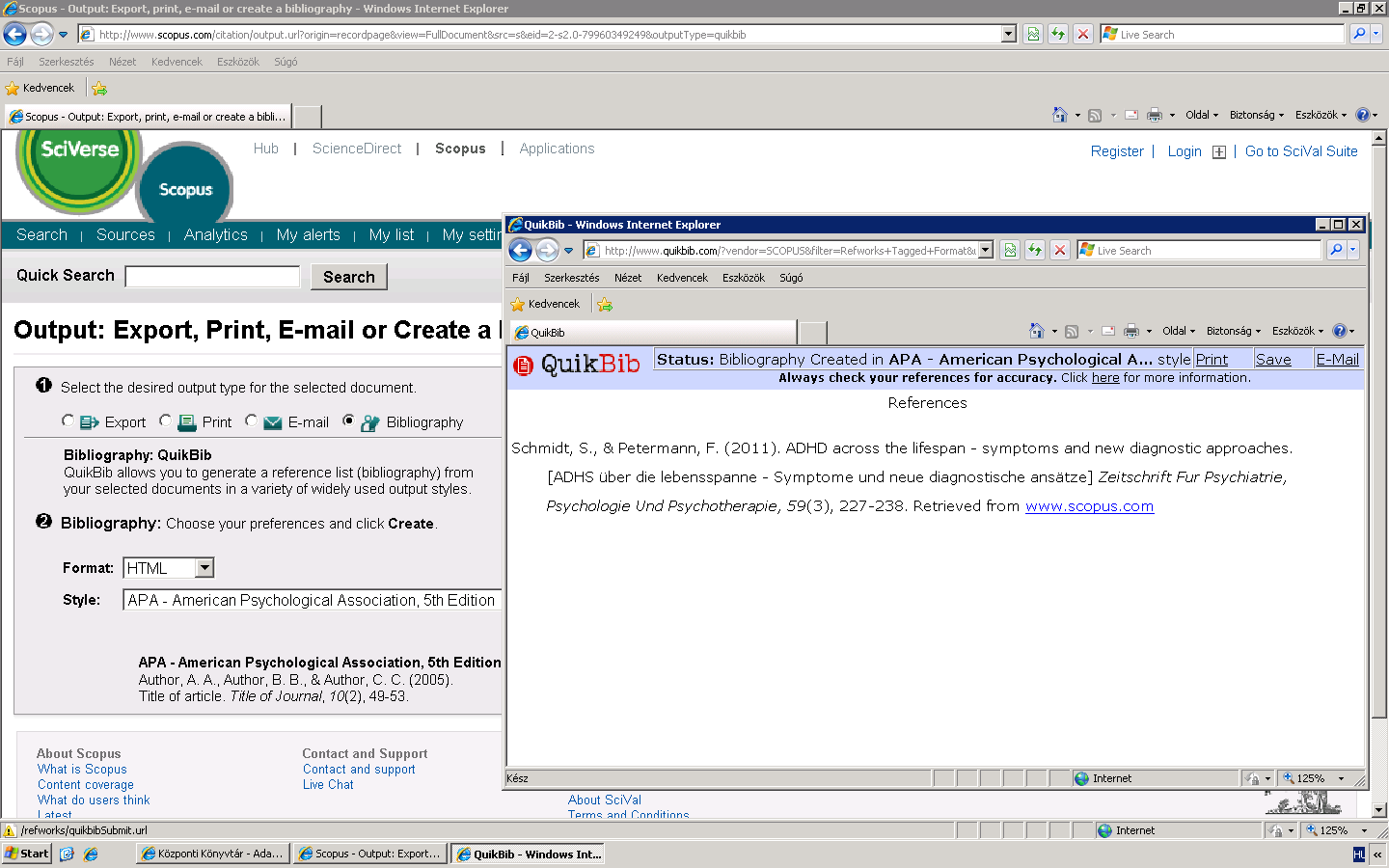1389x868 pixels.
Task: Click the plus box icon next to Login
Action: (x=1219, y=152)
